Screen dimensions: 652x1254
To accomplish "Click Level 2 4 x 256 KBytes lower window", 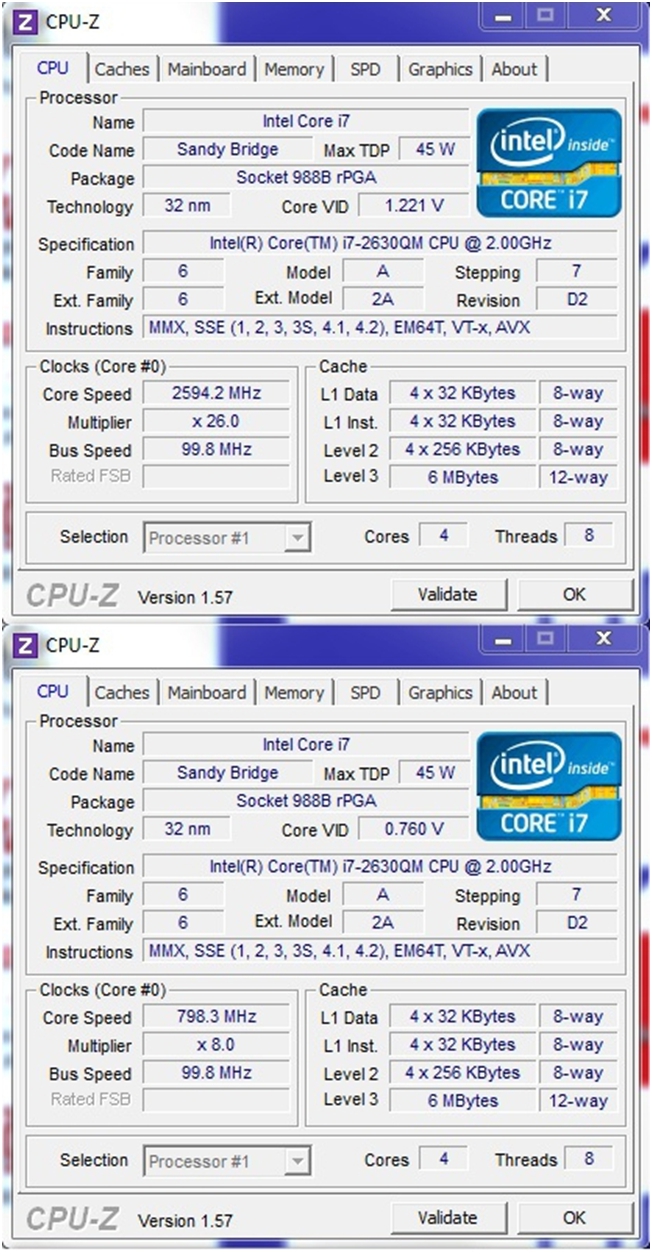I will (462, 1072).
